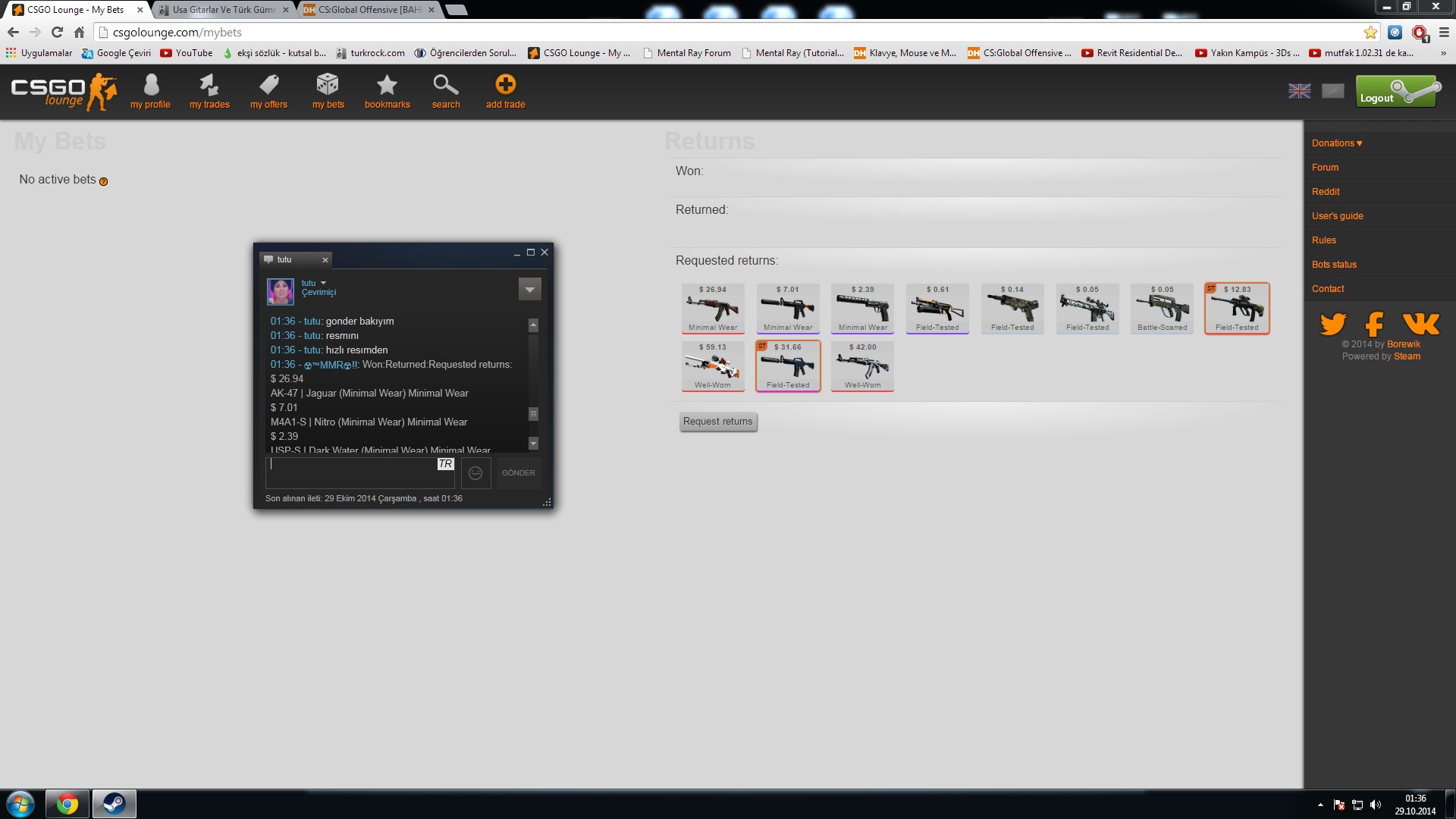Switch language with the UK flag

[x=1299, y=91]
